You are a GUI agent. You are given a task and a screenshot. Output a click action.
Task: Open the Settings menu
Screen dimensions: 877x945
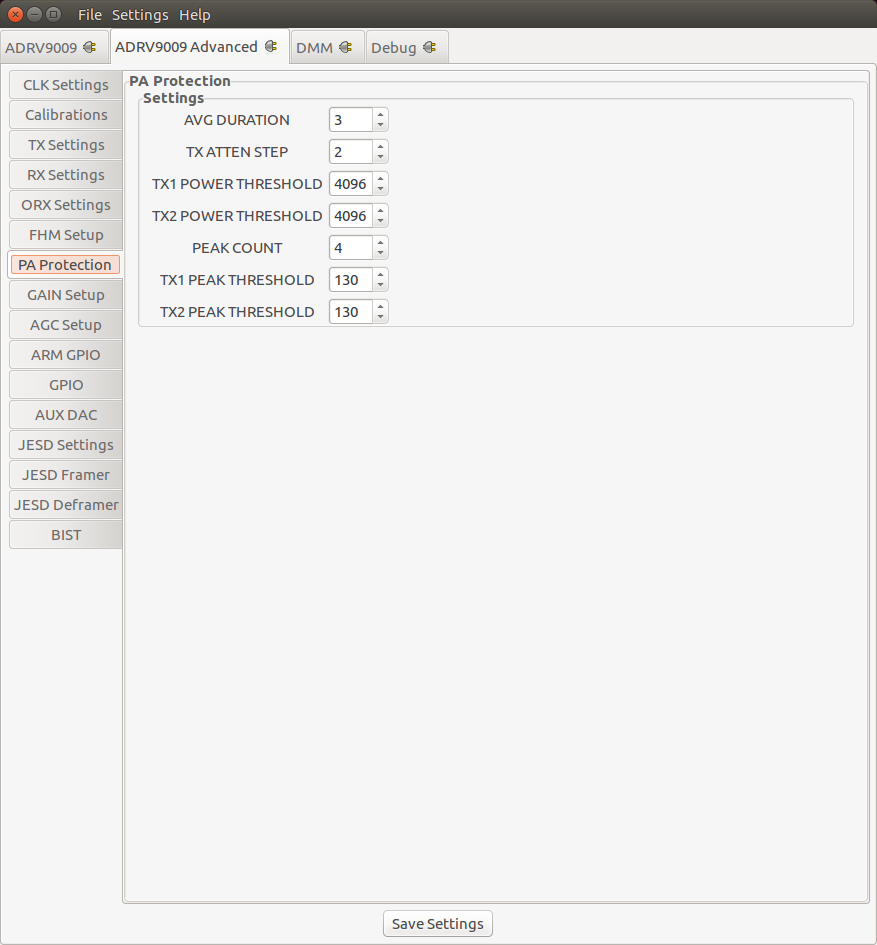click(x=140, y=14)
